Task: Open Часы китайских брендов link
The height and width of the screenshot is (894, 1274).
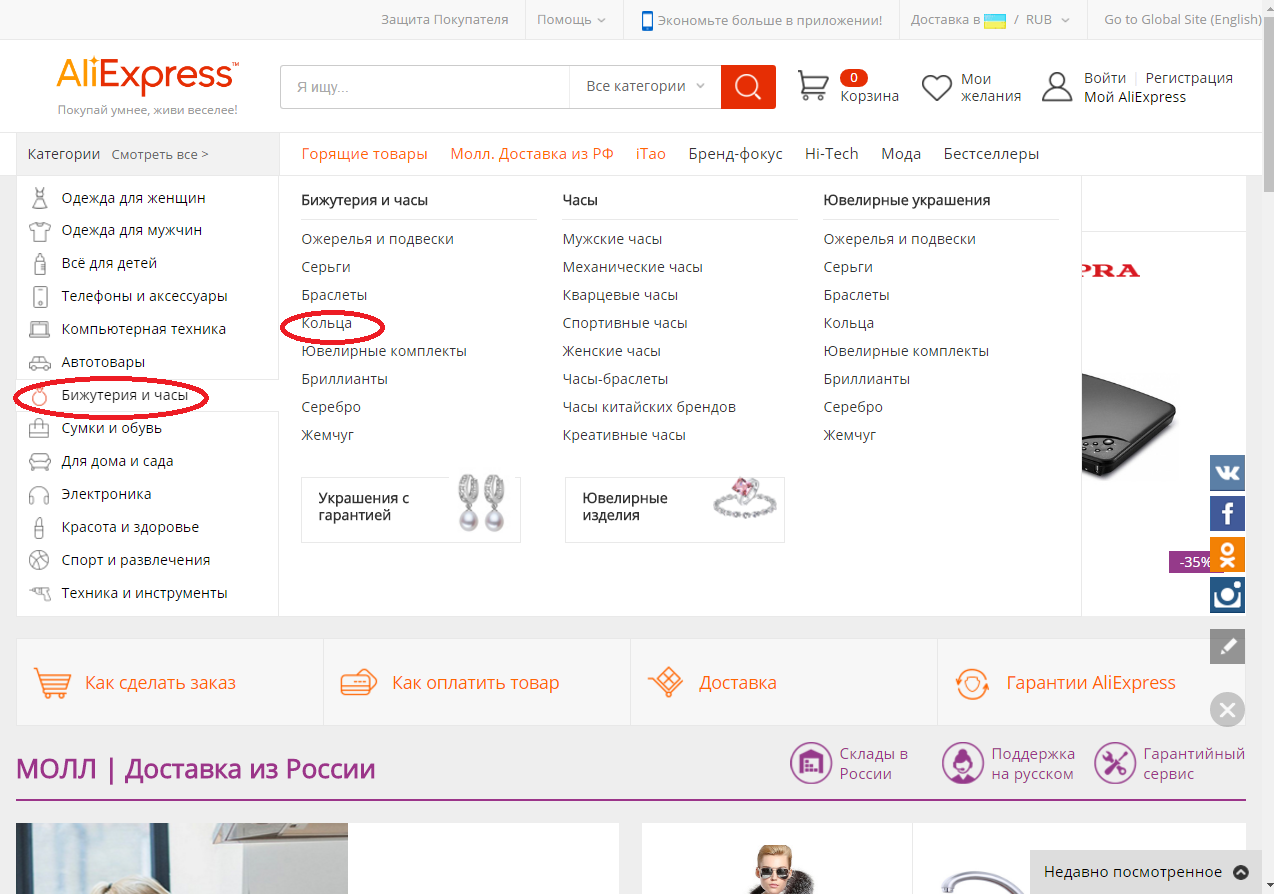Action: (649, 407)
